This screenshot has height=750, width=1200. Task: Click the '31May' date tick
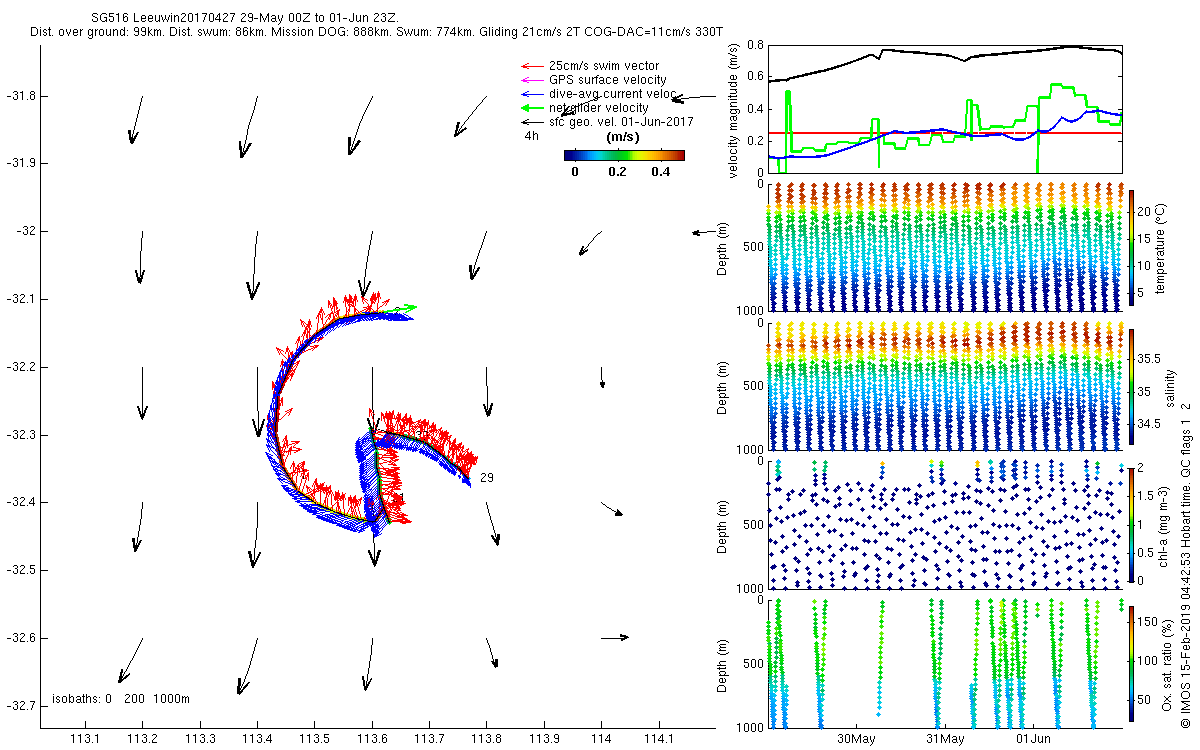(x=945, y=739)
